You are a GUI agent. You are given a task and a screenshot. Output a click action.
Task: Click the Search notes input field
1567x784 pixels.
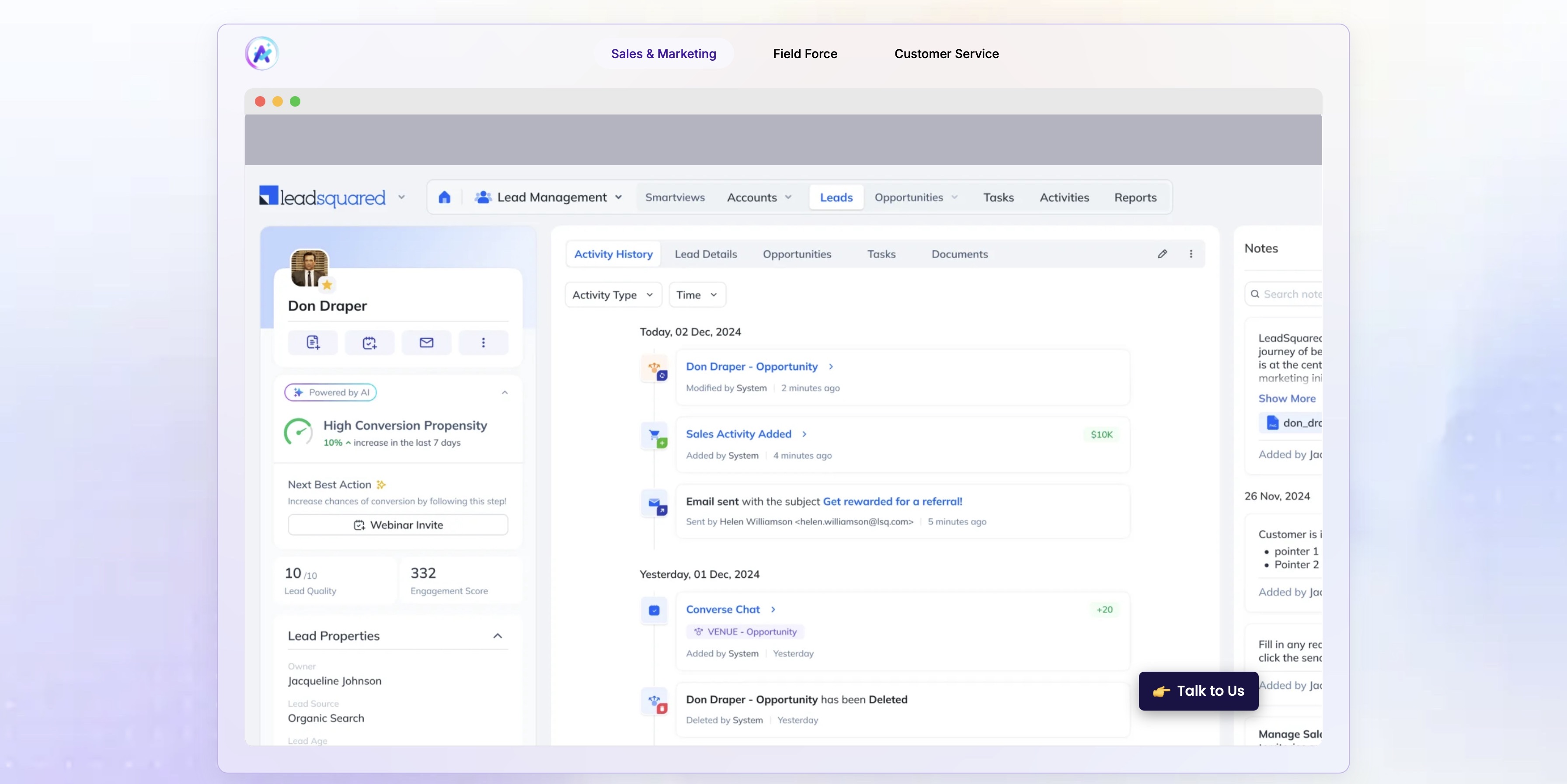(1290, 295)
